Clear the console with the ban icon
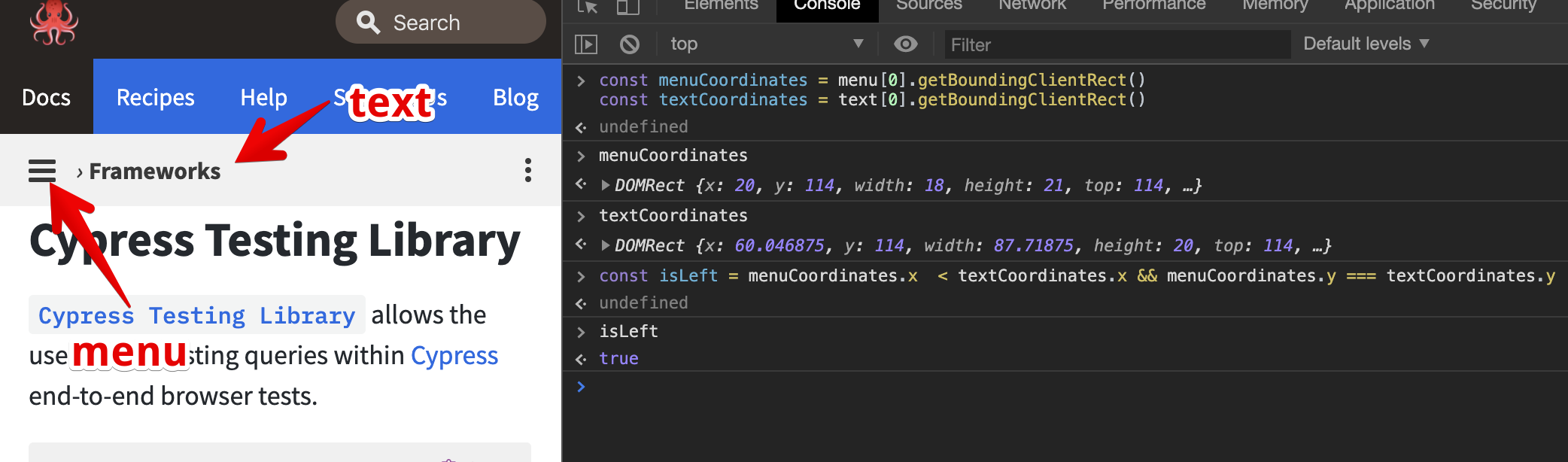The width and height of the screenshot is (1568, 462). coord(630,44)
